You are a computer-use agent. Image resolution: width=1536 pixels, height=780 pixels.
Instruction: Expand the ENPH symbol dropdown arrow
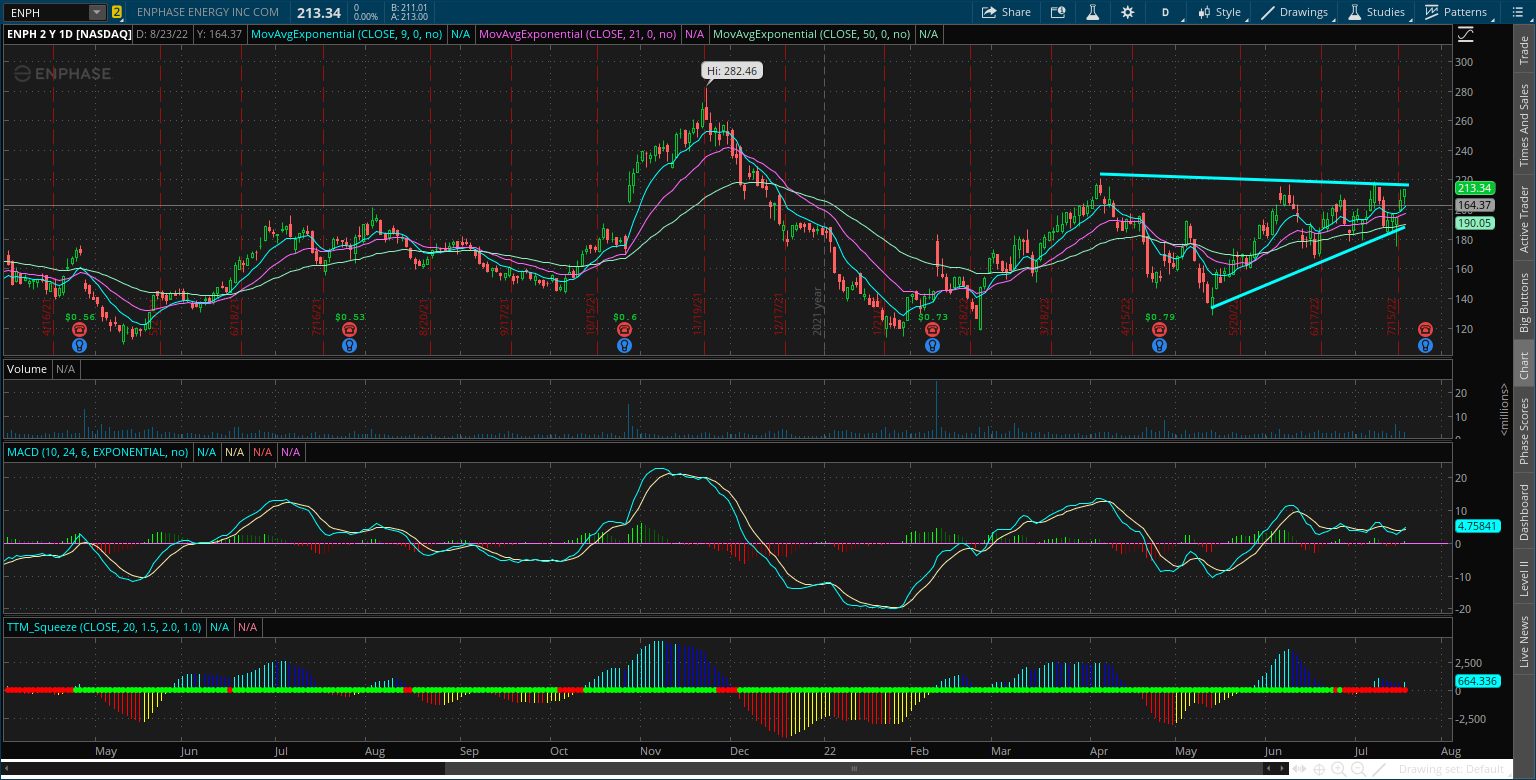[x=94, y=12]
